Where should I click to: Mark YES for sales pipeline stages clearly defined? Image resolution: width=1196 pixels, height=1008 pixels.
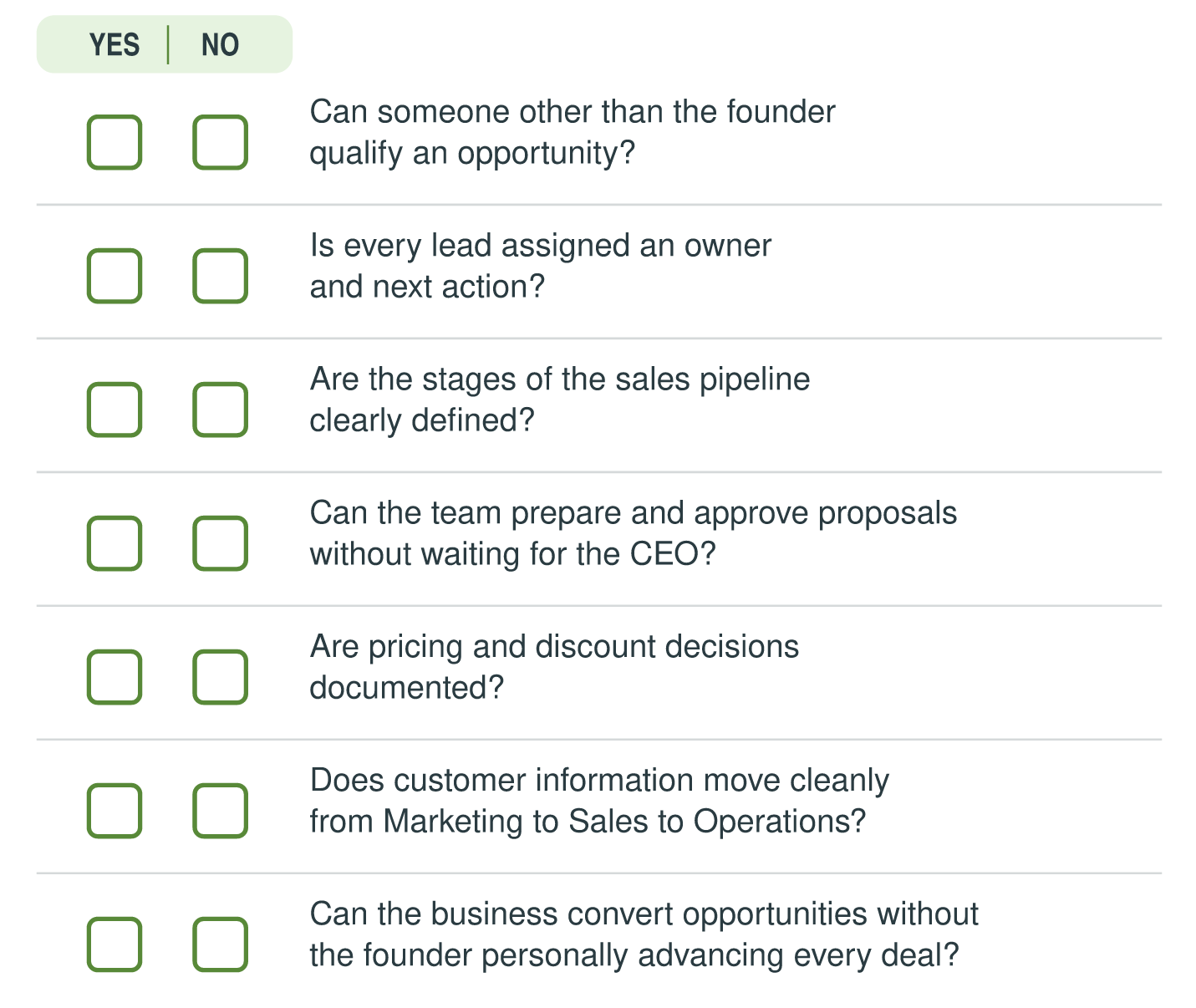tap(115, 410)
